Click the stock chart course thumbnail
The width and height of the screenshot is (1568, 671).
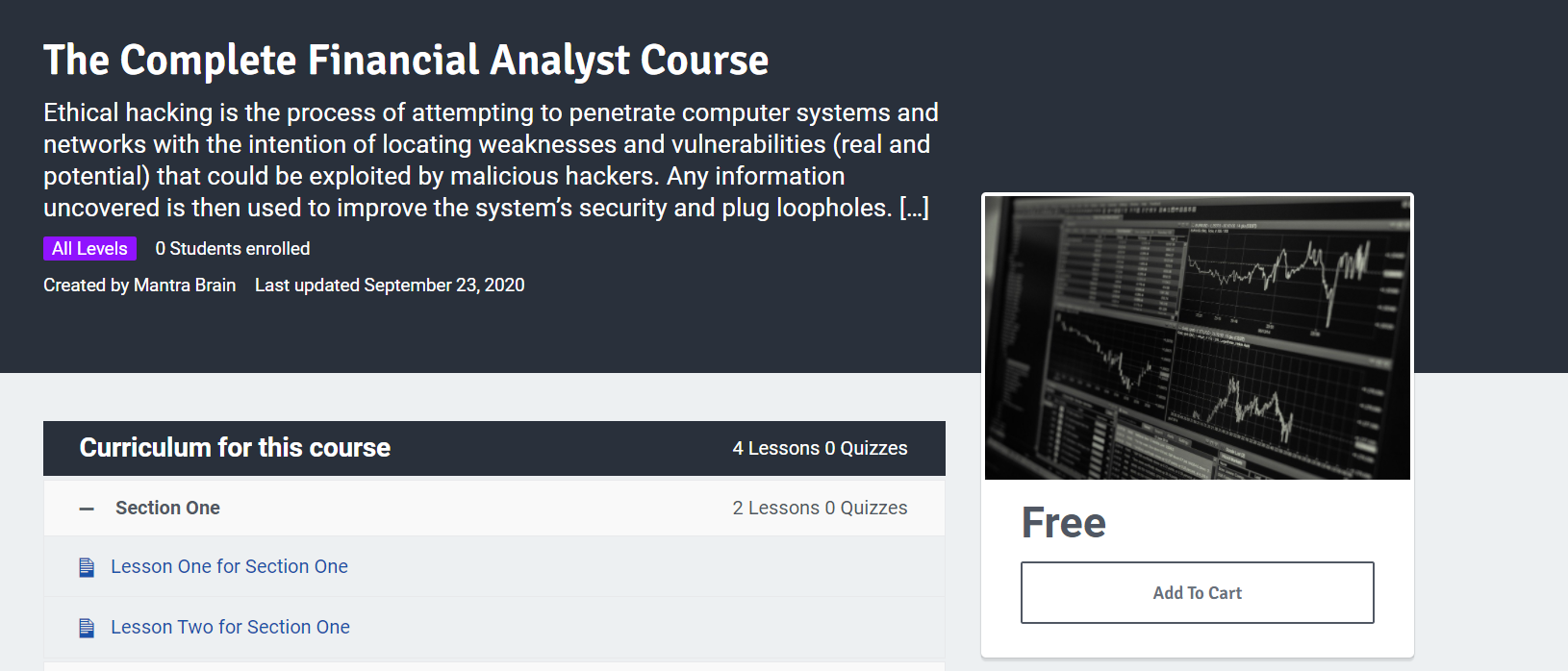1197,338
